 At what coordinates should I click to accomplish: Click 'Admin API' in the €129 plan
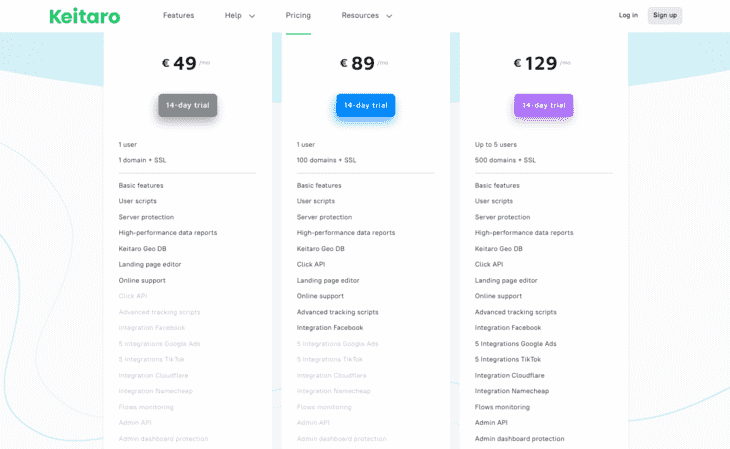tap(491, 422)
